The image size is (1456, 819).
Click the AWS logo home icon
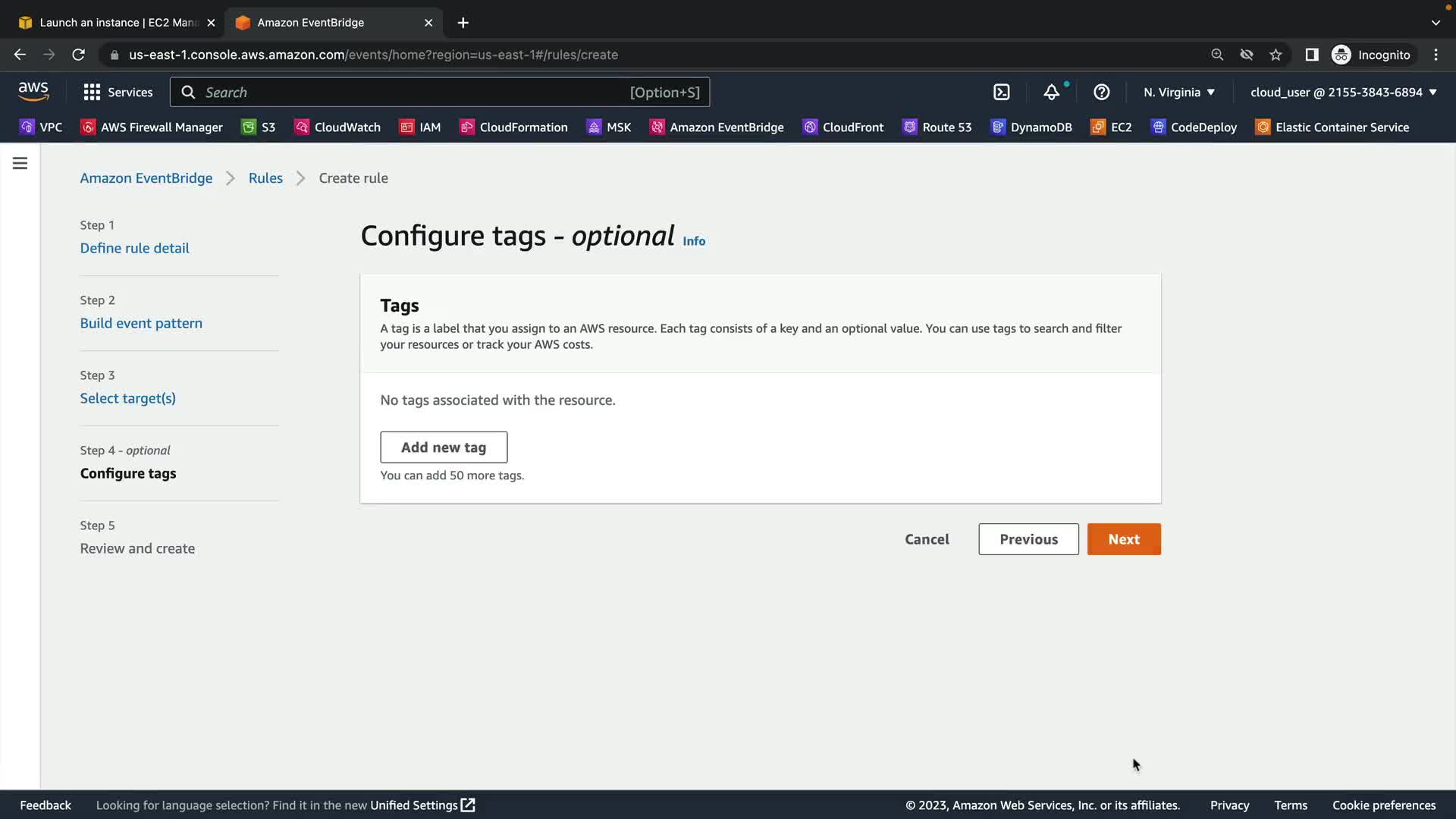point(33,92)
